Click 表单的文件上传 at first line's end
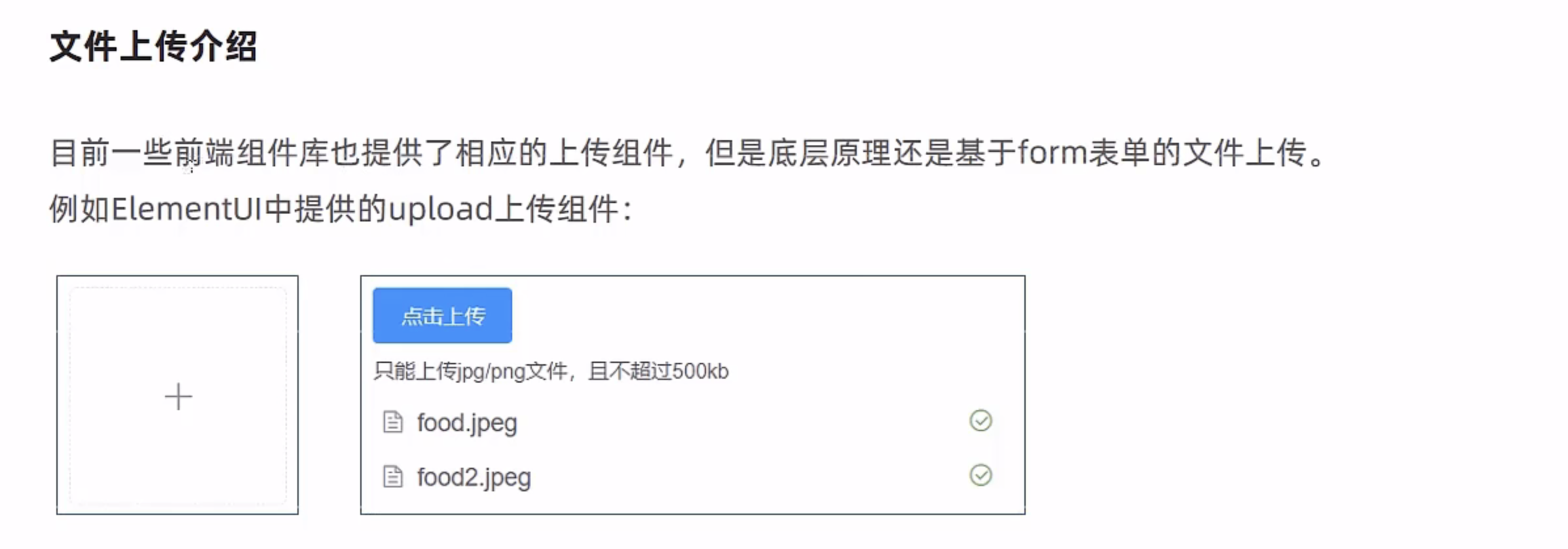Screen dimensions: 1568x549 coord(1197,153)
